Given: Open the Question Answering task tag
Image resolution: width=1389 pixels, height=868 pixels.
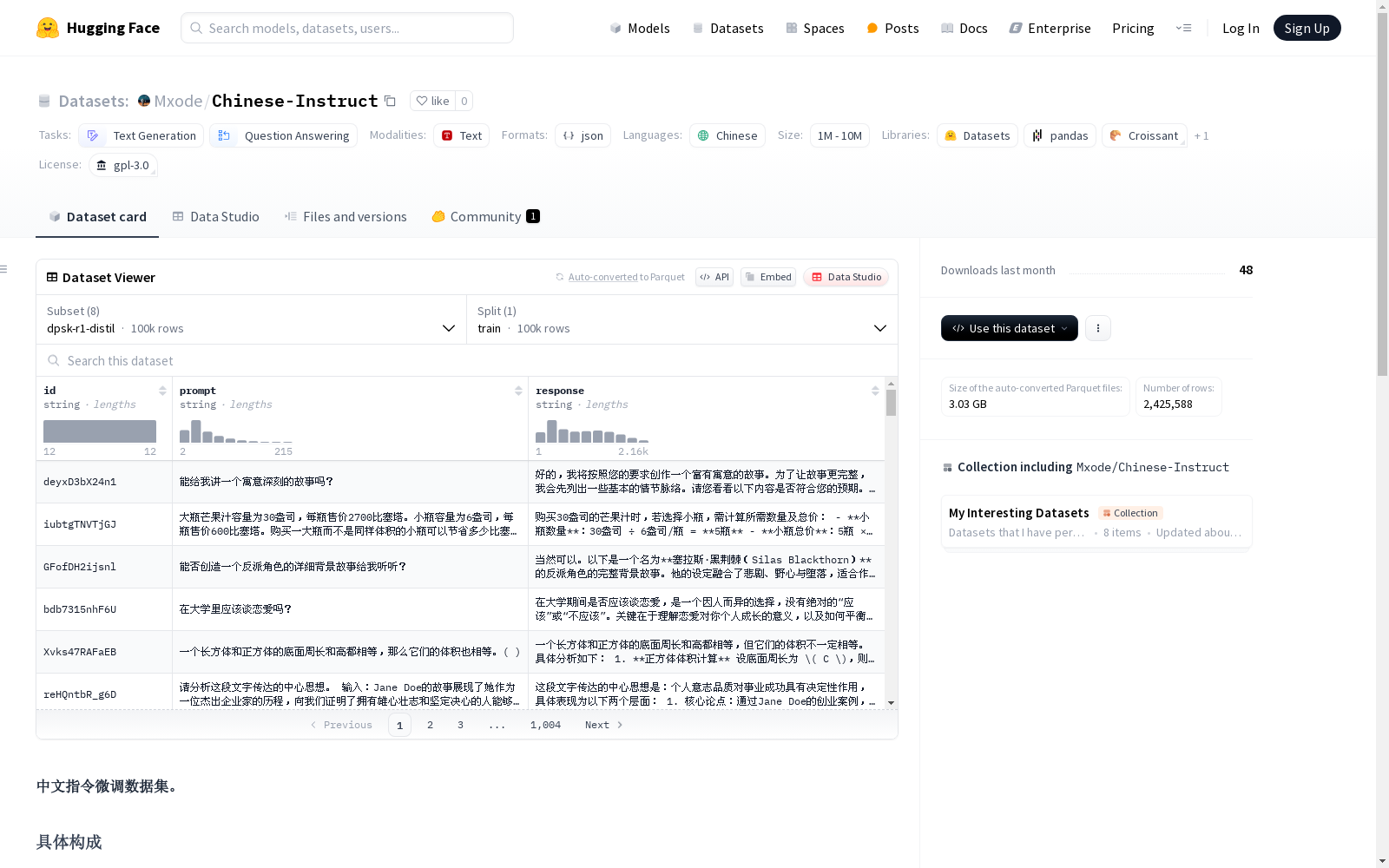Looking at the screenshot, I should (283, 135).
